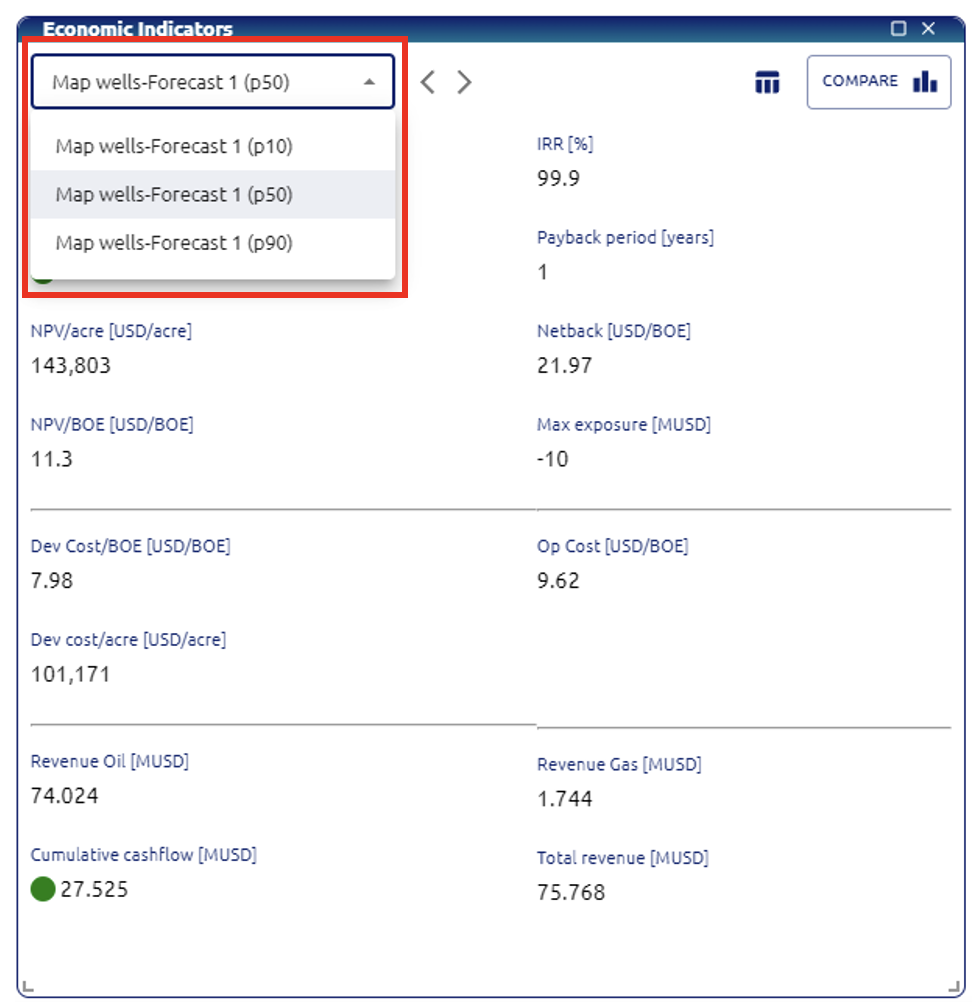Screen dimensions: 972x1002
Task: Click the Total revenue value 75.768
Action: click(571, 892)
